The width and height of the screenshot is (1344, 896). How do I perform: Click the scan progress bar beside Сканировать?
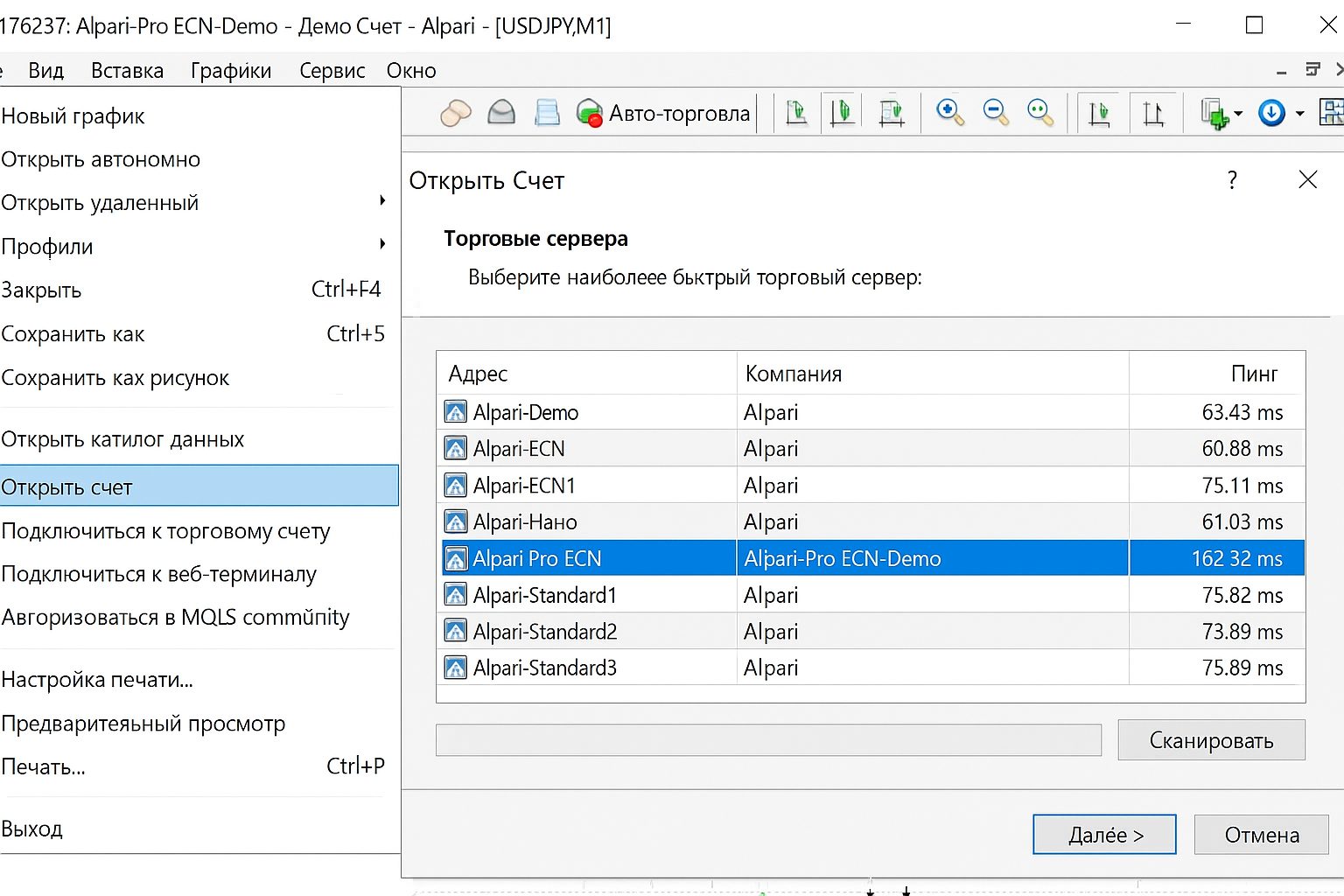coord(768,740)
